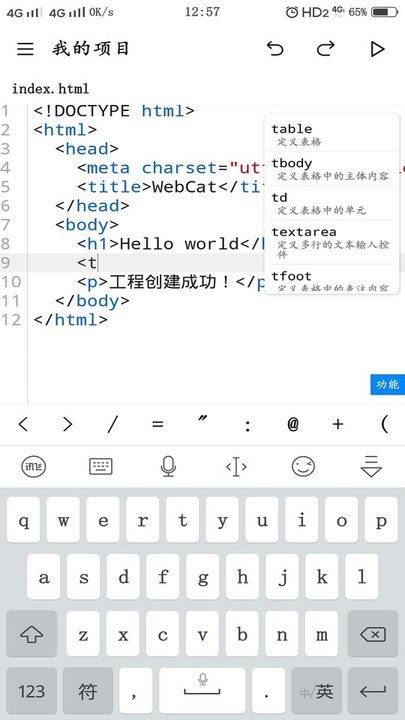Switch to the index.html file tab
The image size is (405, 720).
click(51, 89)
